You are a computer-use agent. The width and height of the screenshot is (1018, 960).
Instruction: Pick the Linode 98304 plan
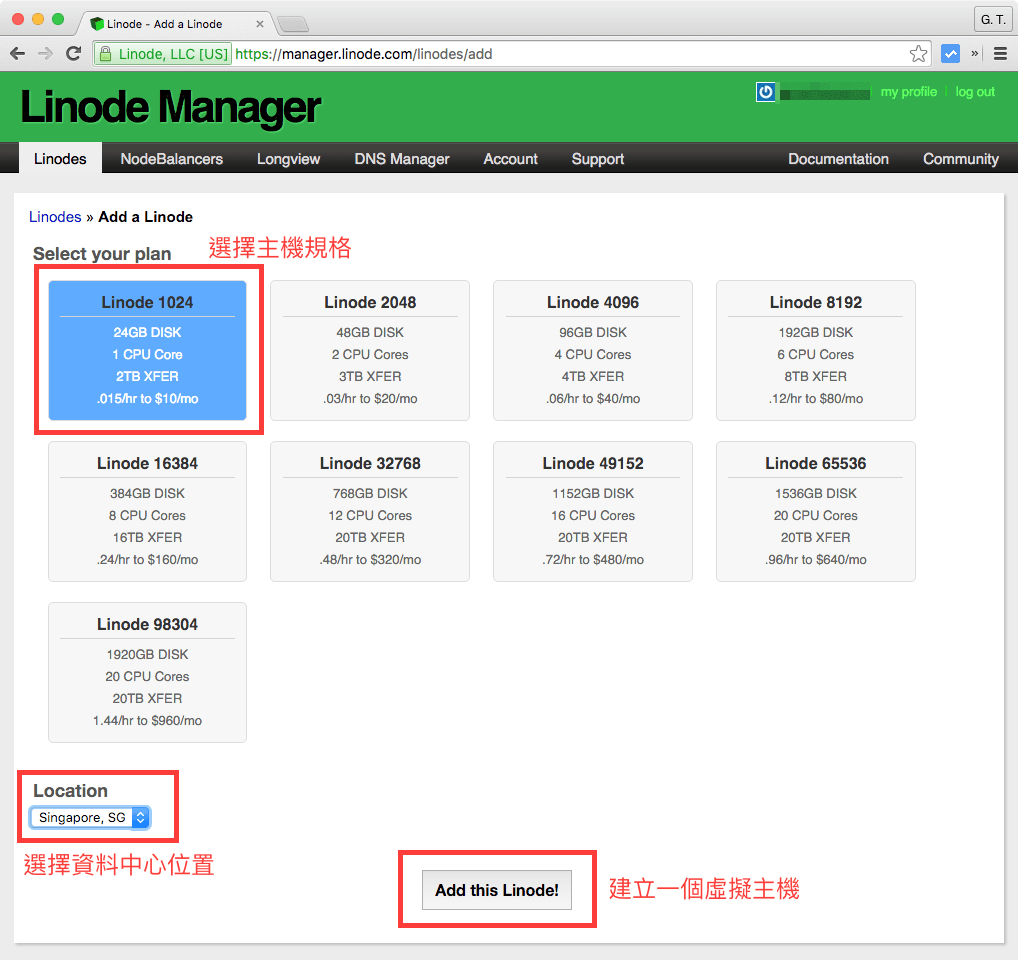pyautogui.click(x=146, y=671)
